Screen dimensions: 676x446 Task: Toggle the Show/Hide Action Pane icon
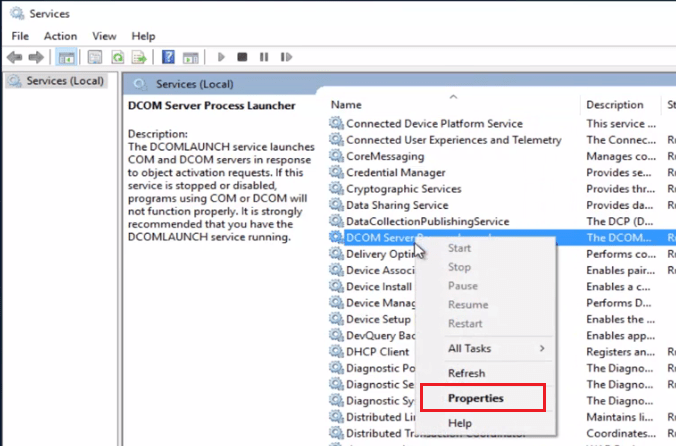(190, 57)
